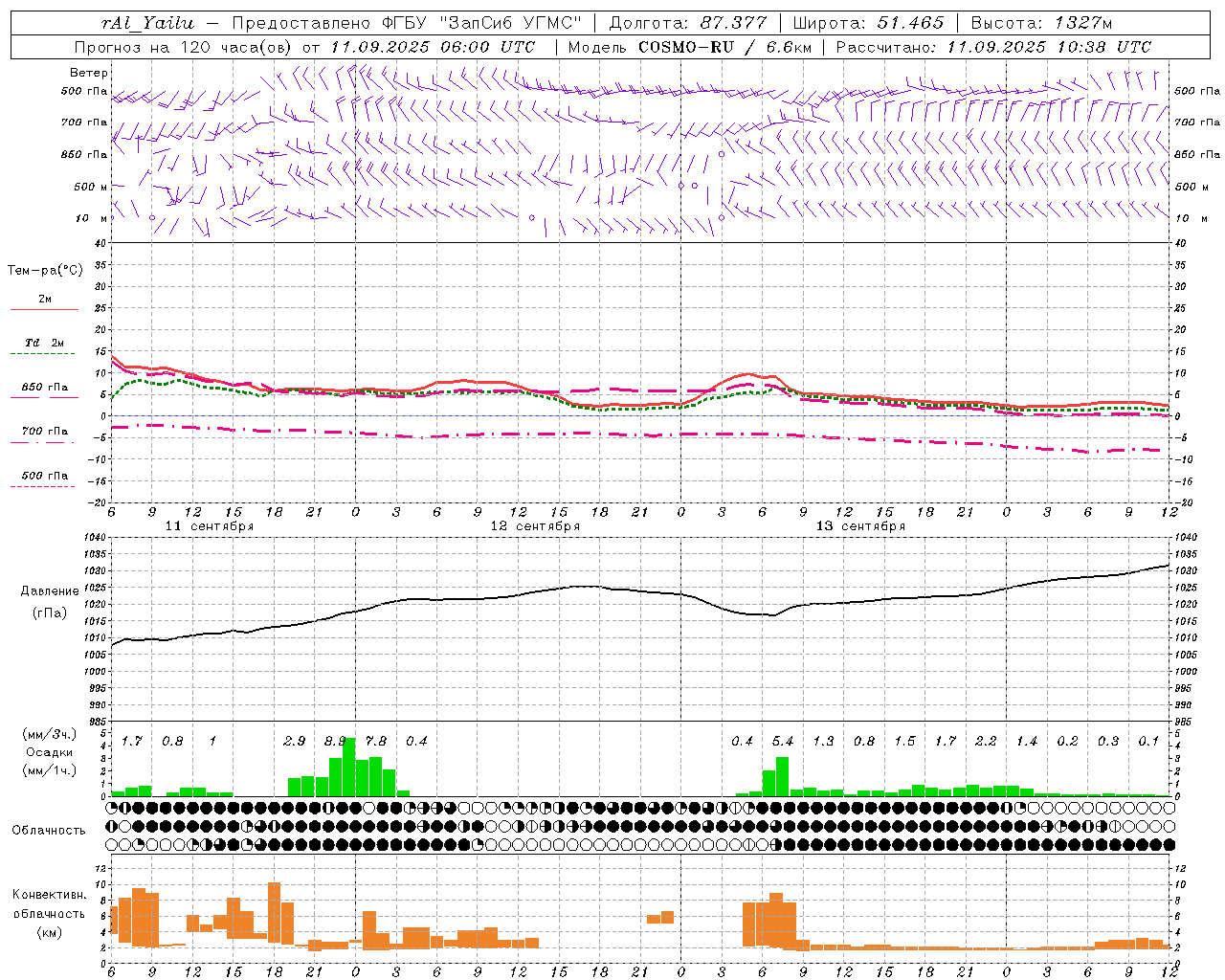
Task: Click the precipitation value "0.3"
Action: click(1108, 742)
